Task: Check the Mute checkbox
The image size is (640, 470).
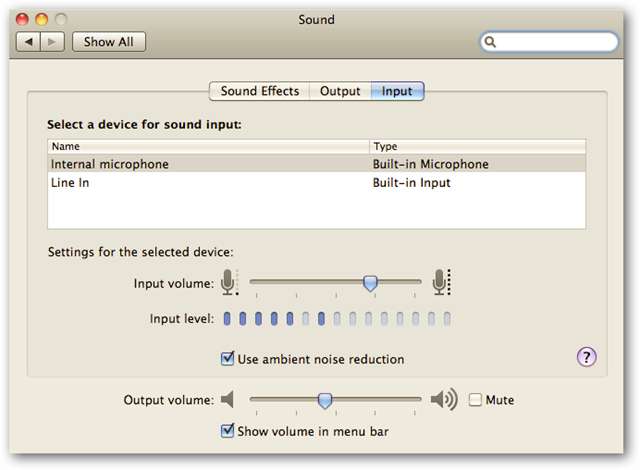Action: tap(475, 399)
